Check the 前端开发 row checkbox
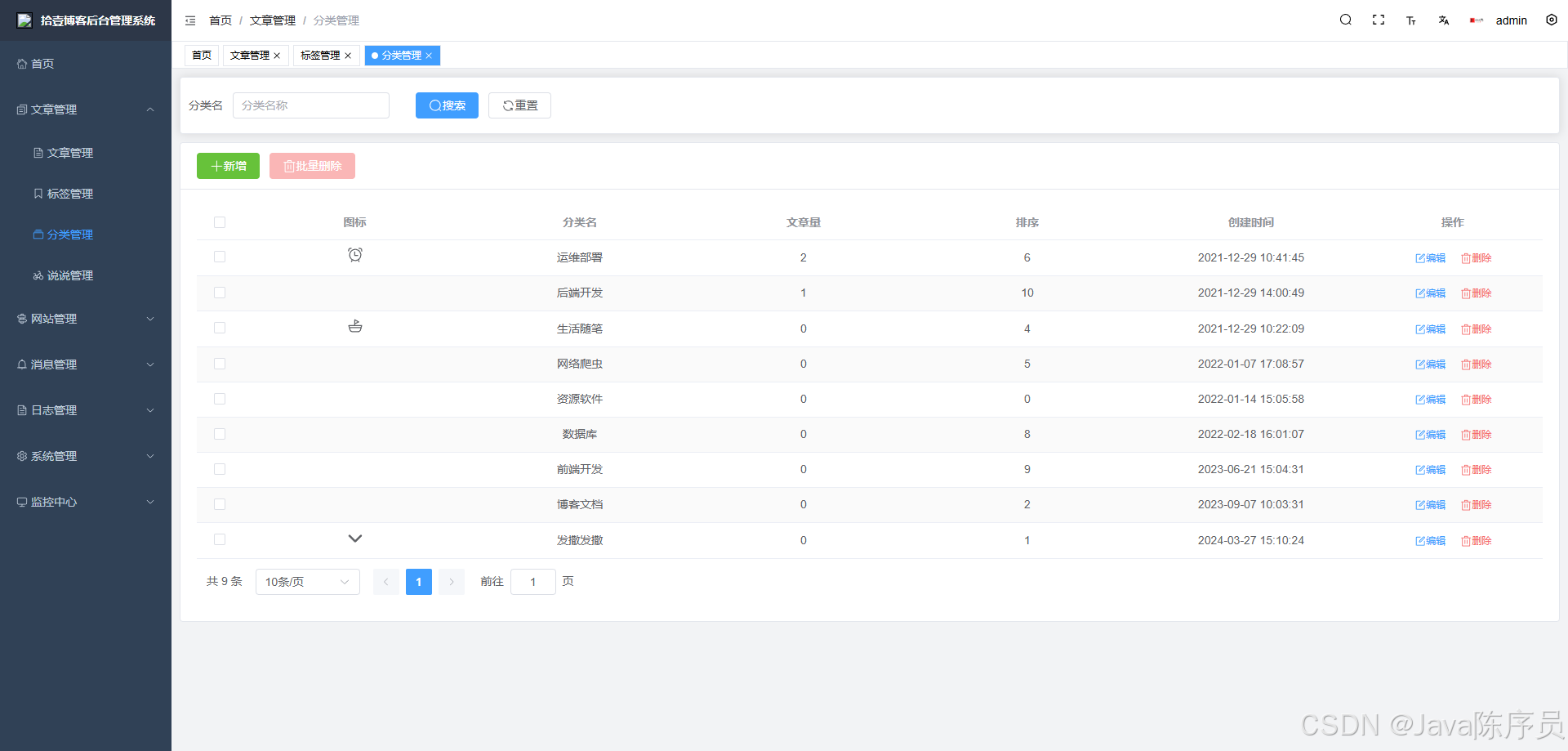This screenshot has height=751, width=1568. pyautogui.click(x=220, y=469)
